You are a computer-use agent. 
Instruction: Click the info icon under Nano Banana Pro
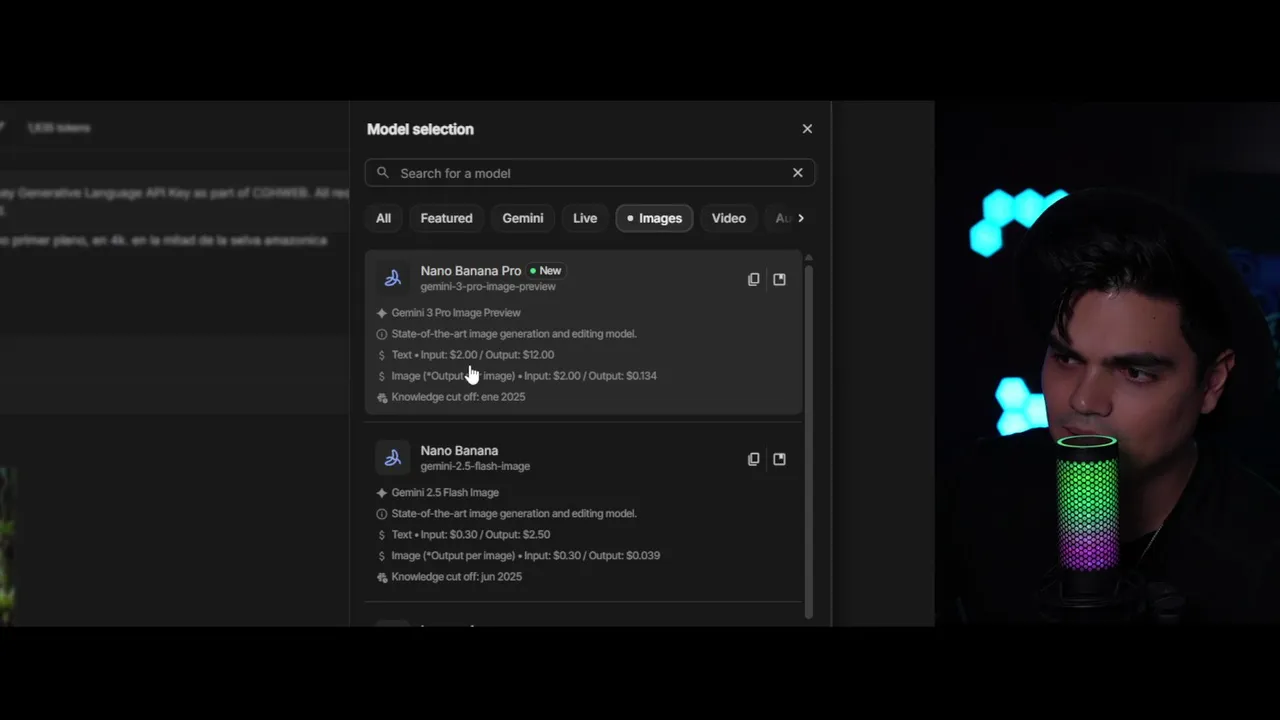(x=381, y=334)
